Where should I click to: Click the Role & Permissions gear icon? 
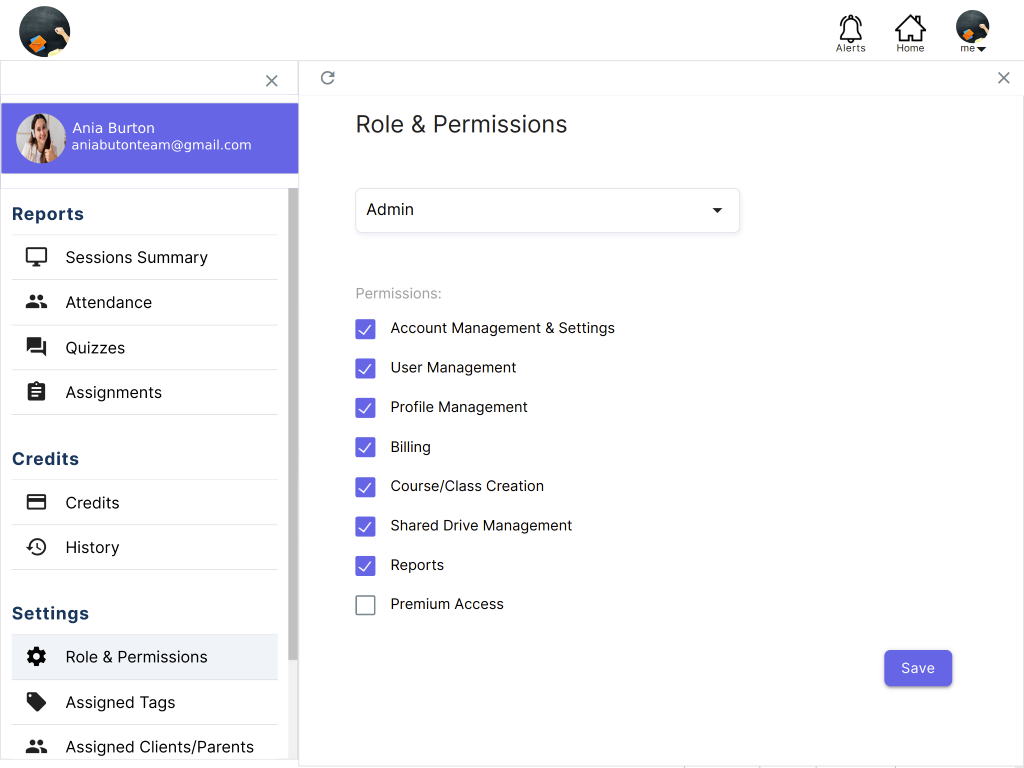point(36,657)
